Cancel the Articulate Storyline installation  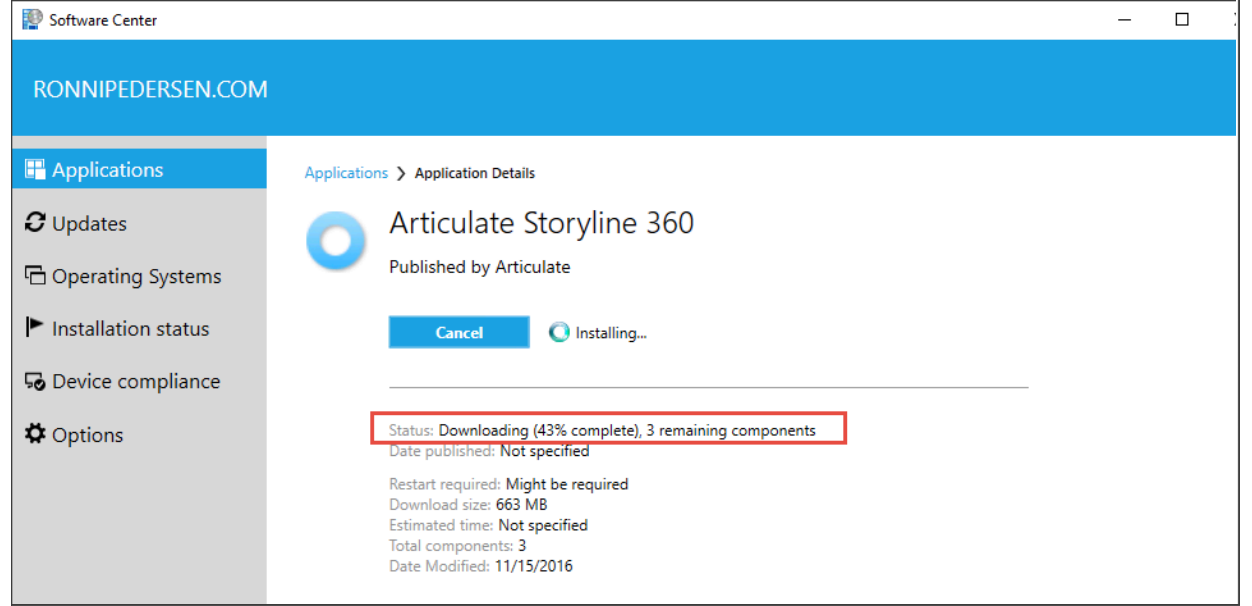(x=459, y=332)
